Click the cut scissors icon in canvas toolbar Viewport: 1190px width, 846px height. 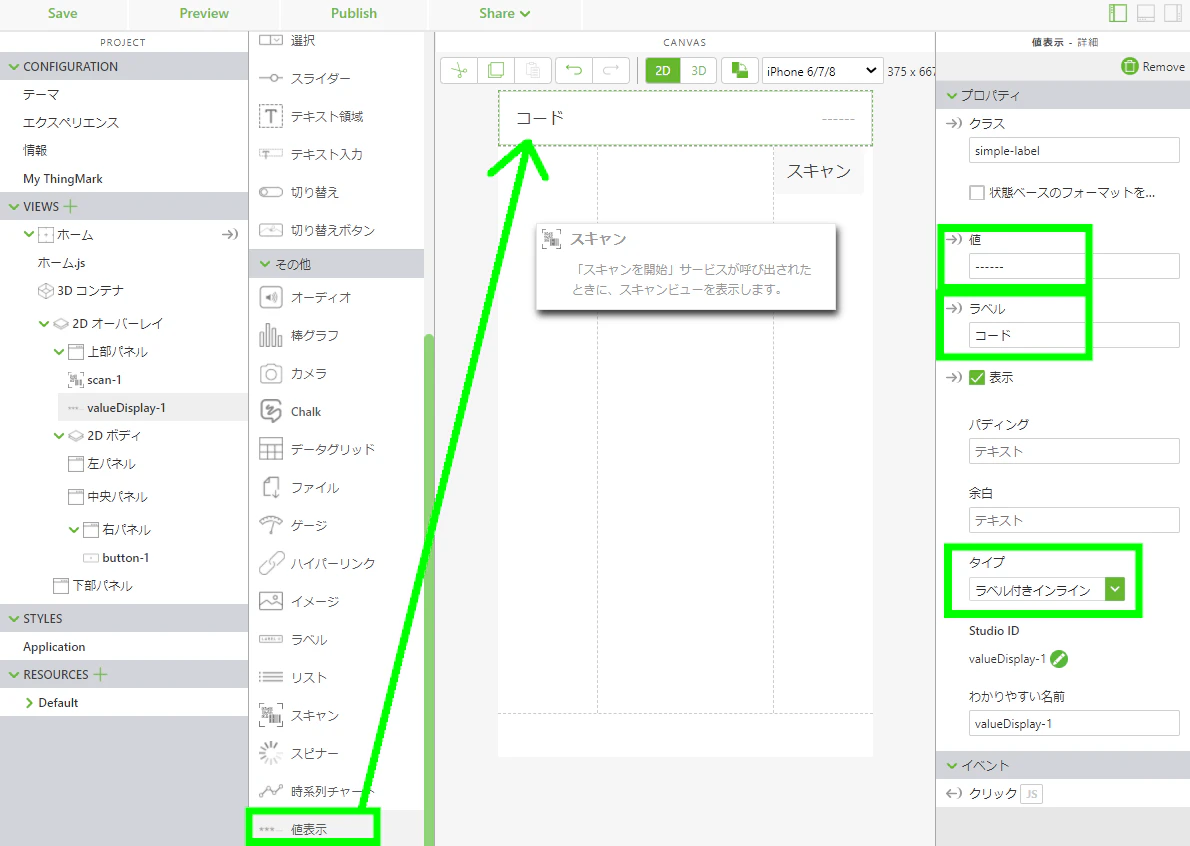(459, 71)
